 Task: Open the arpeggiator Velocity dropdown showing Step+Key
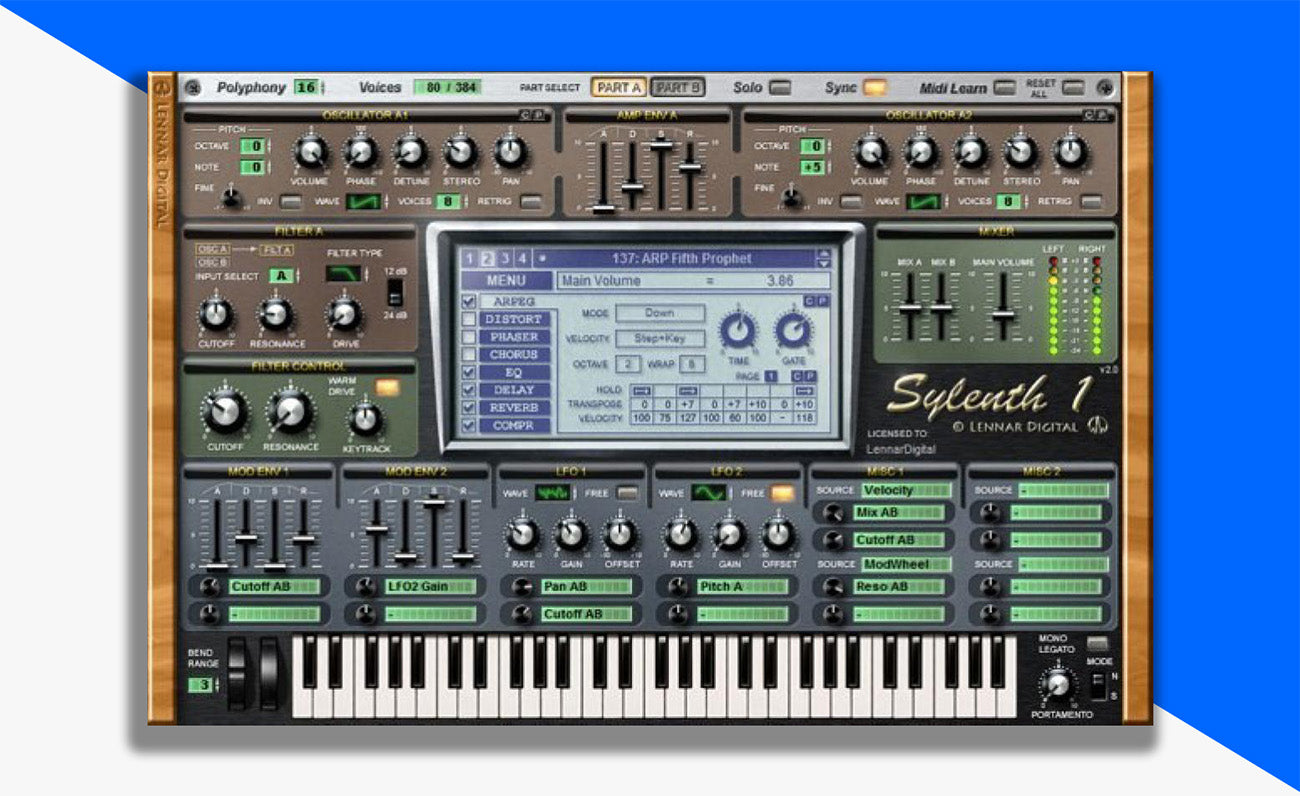coord(659,339)
